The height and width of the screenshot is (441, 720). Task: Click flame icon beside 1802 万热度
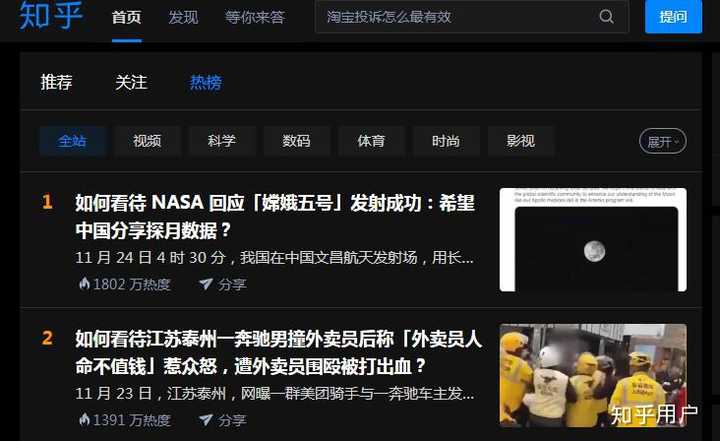84,283
